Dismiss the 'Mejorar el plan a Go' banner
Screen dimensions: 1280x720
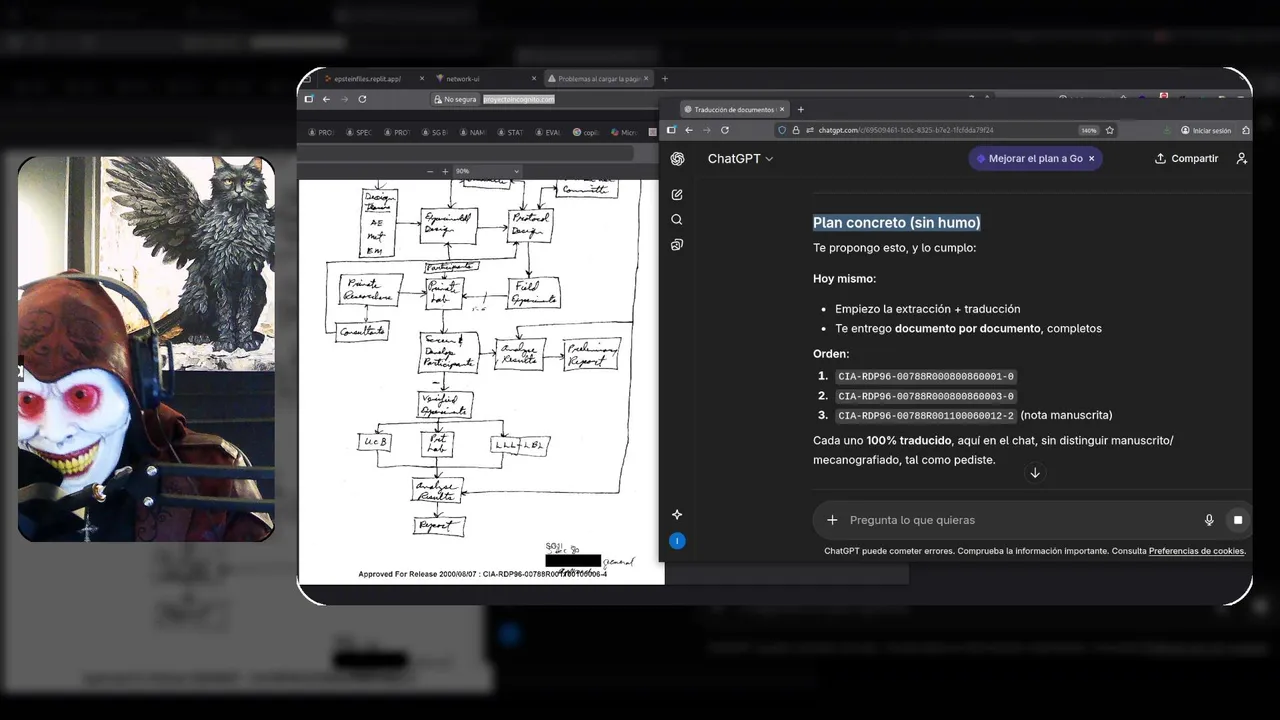point(1091,159)
